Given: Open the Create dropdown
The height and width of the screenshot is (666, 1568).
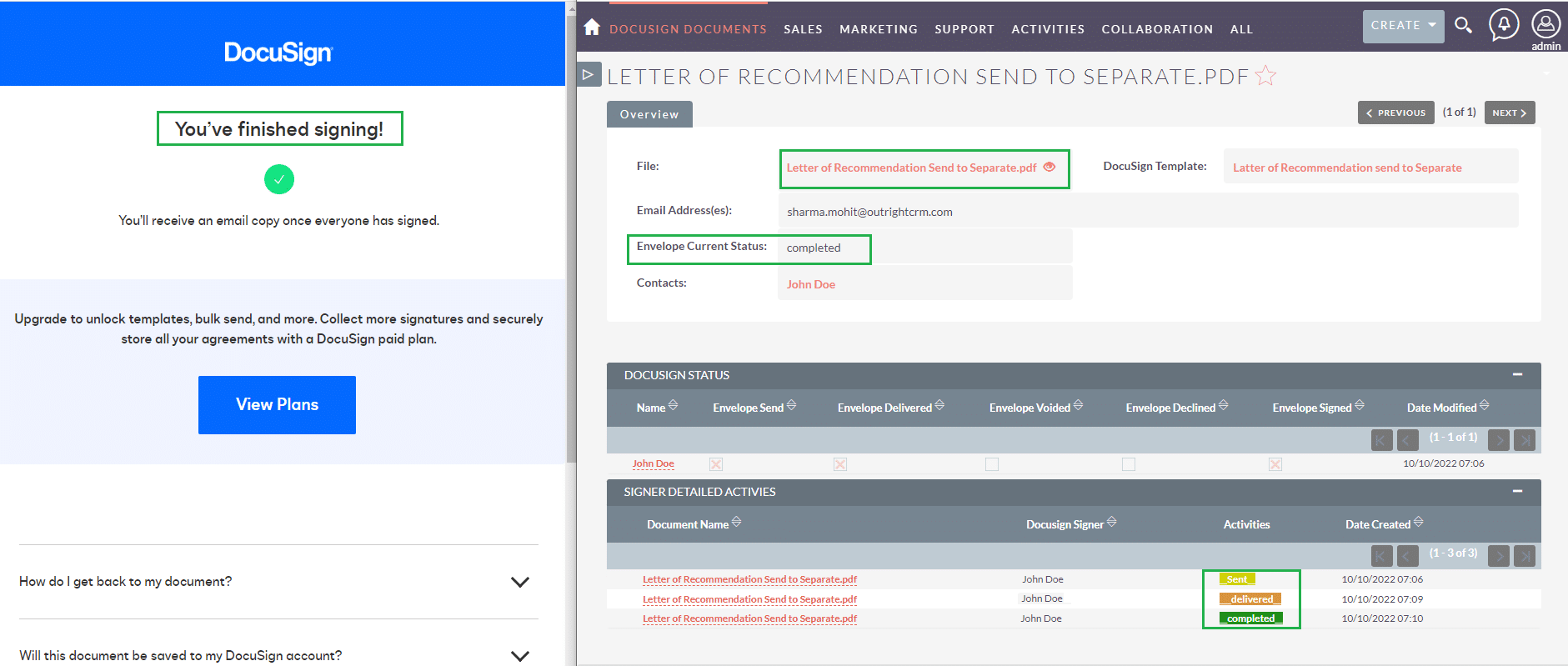Looking at the screenshot, I should click(x=1403, y=26).
